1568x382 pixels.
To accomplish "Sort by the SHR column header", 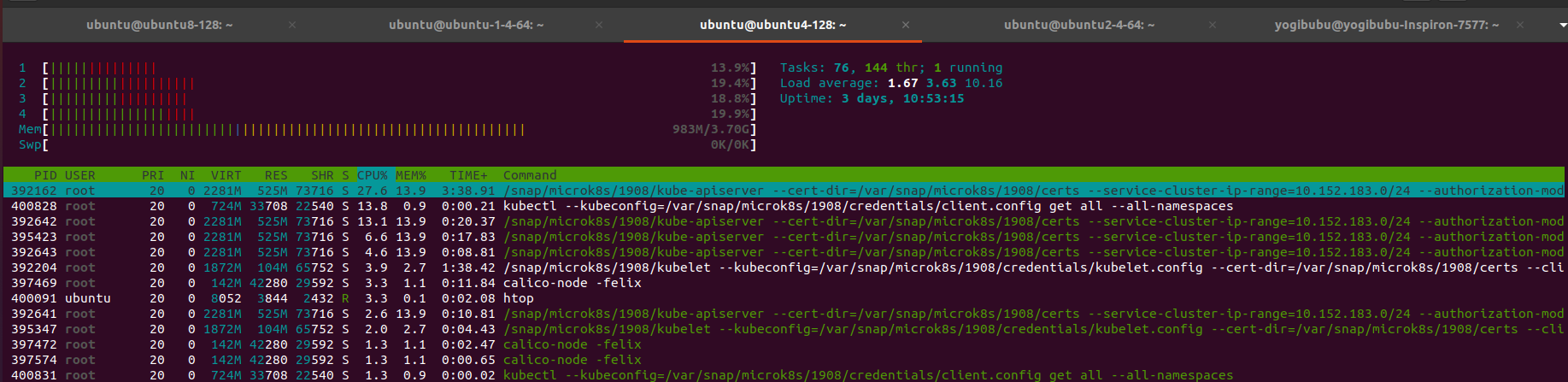I will pyautogui.click(x=322, y=175).
